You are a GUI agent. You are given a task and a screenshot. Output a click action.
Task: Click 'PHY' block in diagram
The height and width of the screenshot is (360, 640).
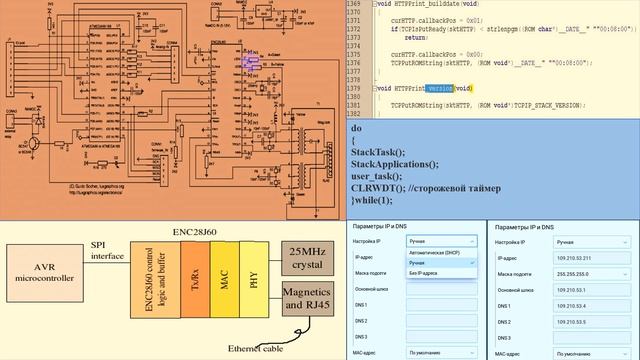254,280
